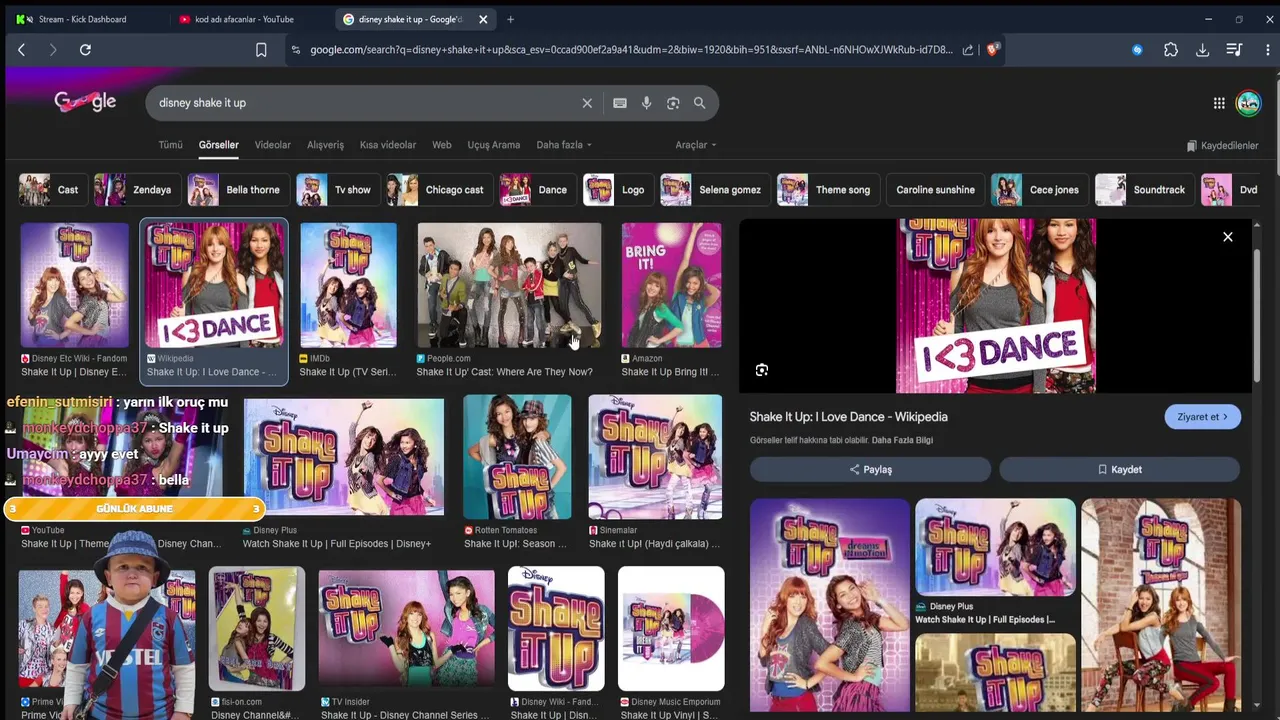
Task: Reload the page with the refresh icon
Action: pos(85,50)
